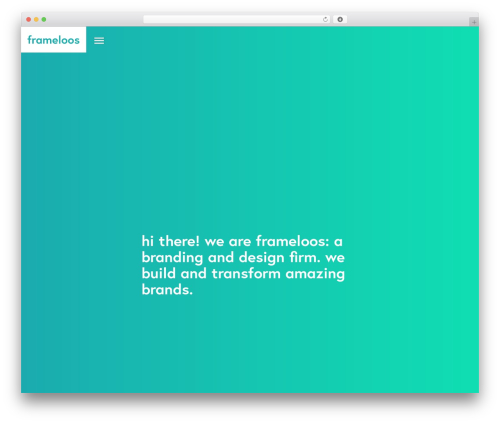Click the browser address bar
The height and width of the screenshot is (423, 500).
pyautogui.click(x=237, y=19)
